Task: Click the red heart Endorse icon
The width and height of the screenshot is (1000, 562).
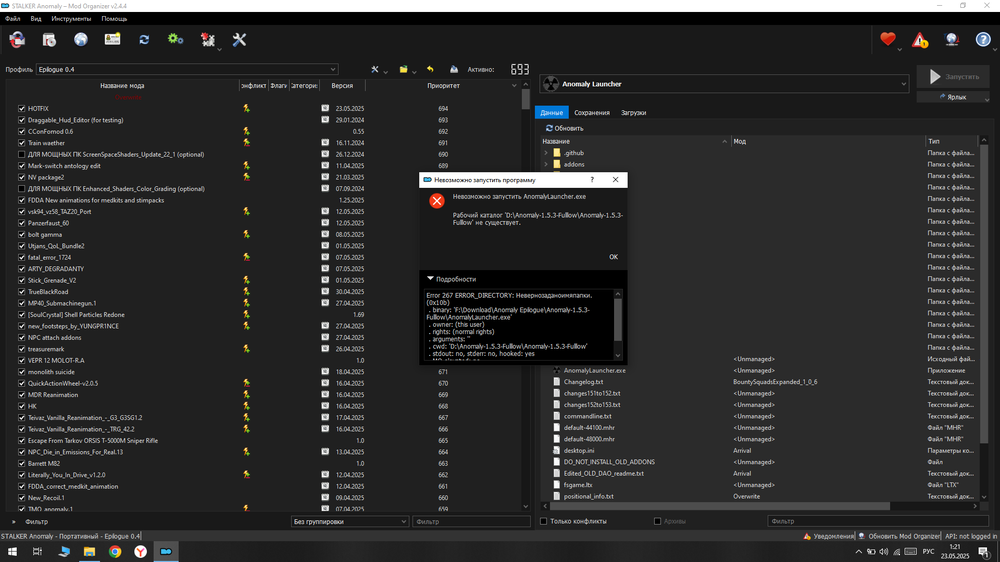Action: point(888,40)
